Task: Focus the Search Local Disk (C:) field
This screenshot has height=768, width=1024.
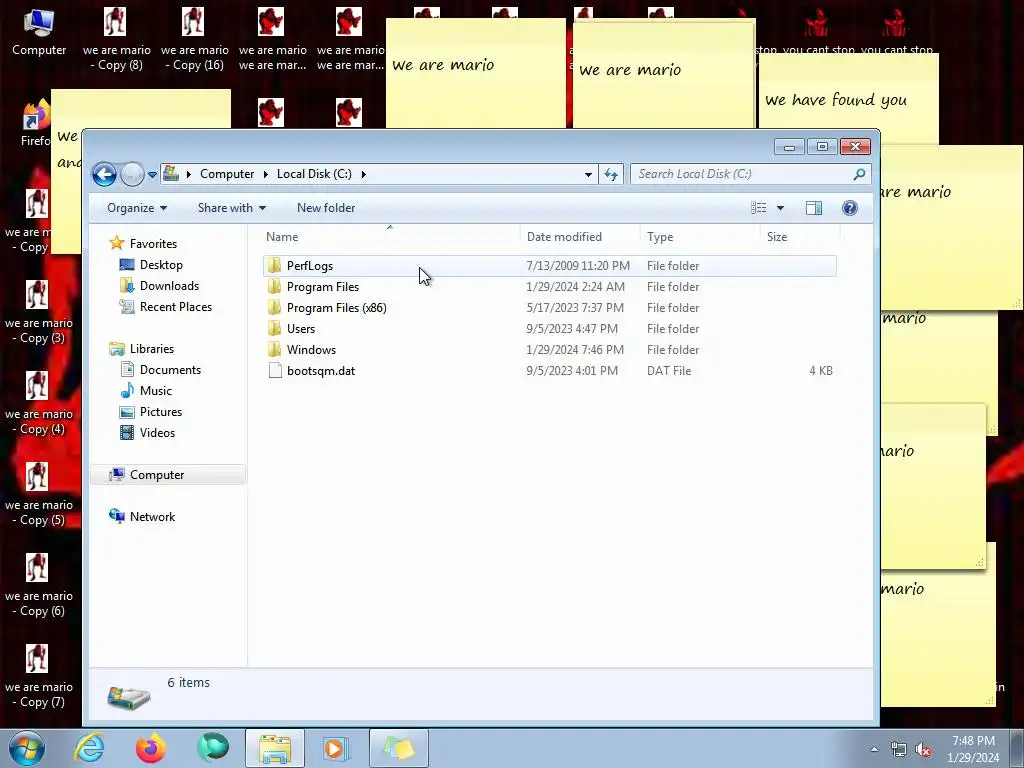Action: pos(750,174)
